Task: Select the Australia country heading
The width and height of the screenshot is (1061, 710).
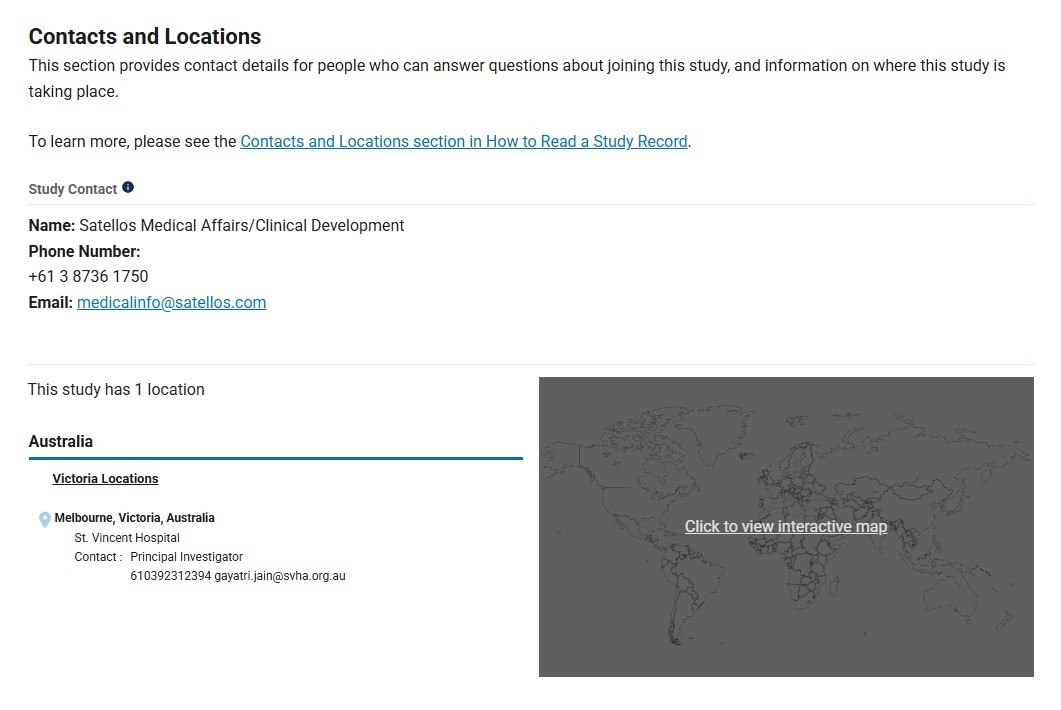Action: click(61, 442)
